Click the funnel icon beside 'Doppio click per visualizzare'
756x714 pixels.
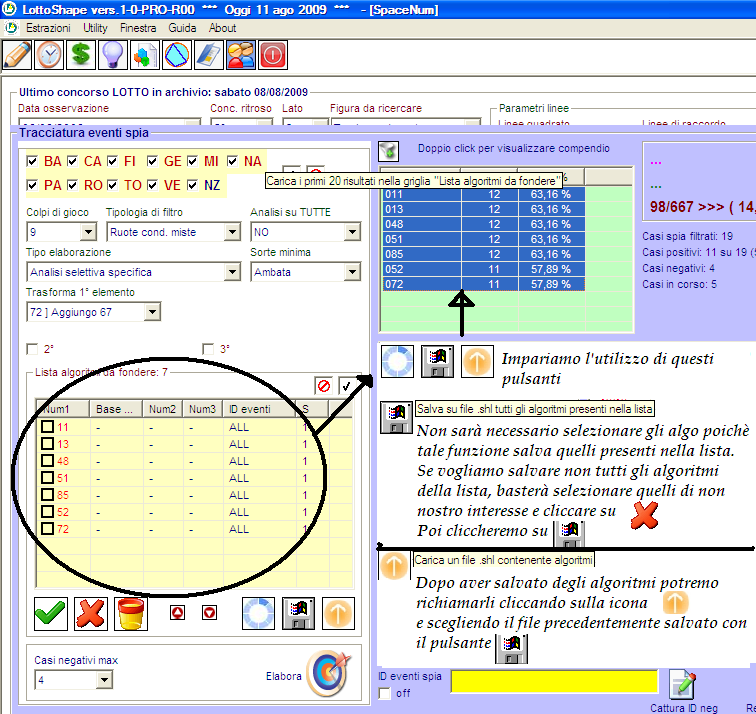389,151
